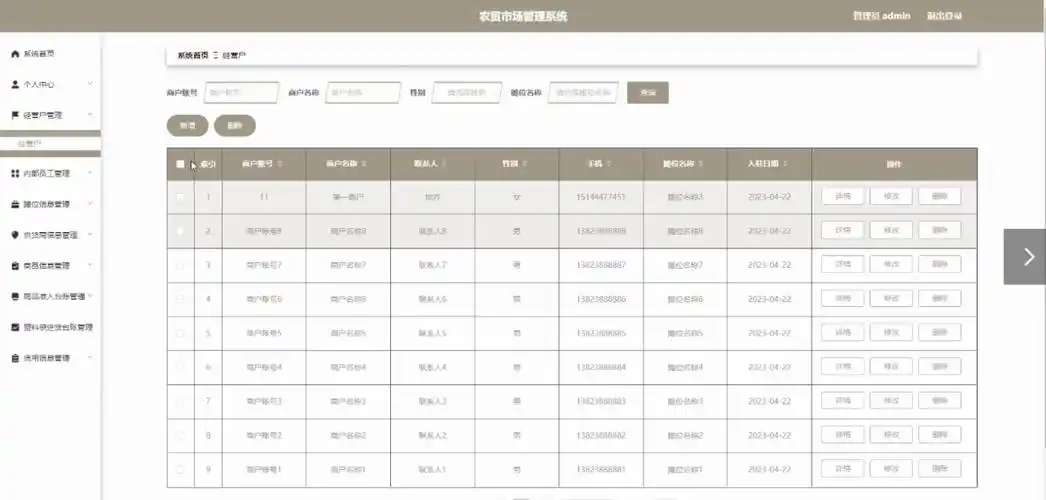The width and height of the screenshot is (1046, 500).
Task: Check the checkbox for row 7
Action: (x=180, y=401)
